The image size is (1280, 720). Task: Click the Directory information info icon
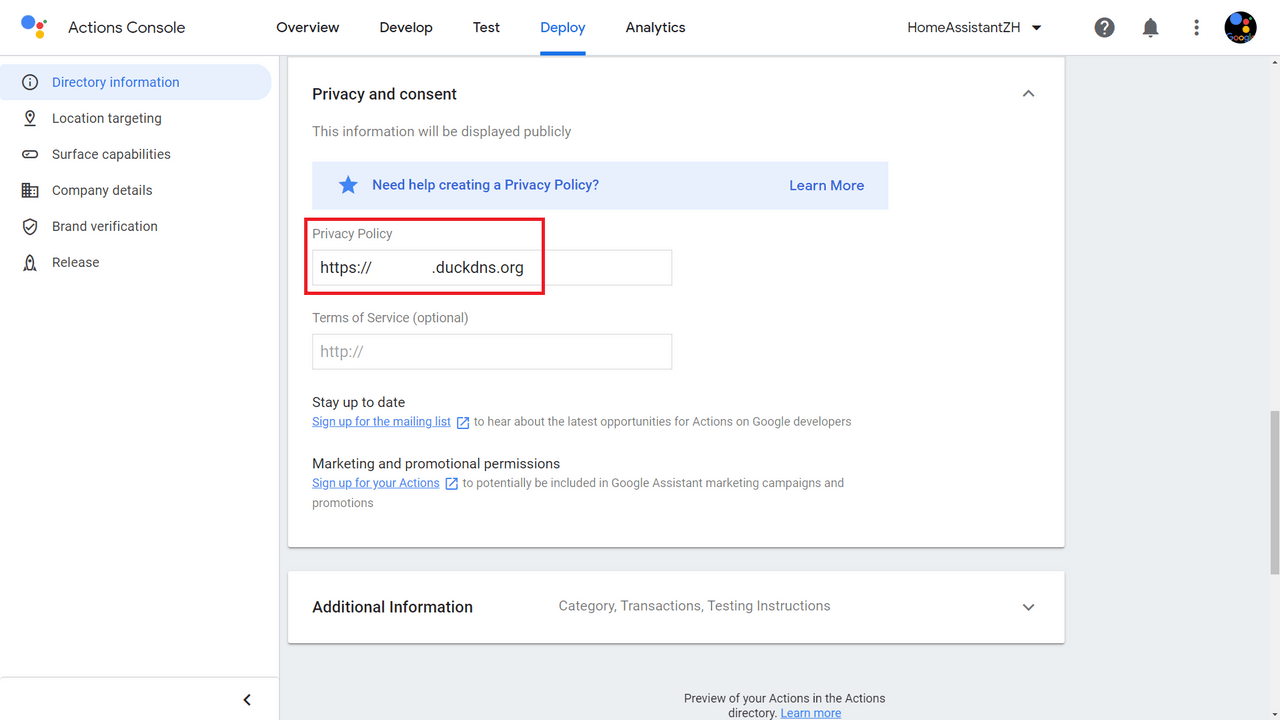tap(30, 82)
